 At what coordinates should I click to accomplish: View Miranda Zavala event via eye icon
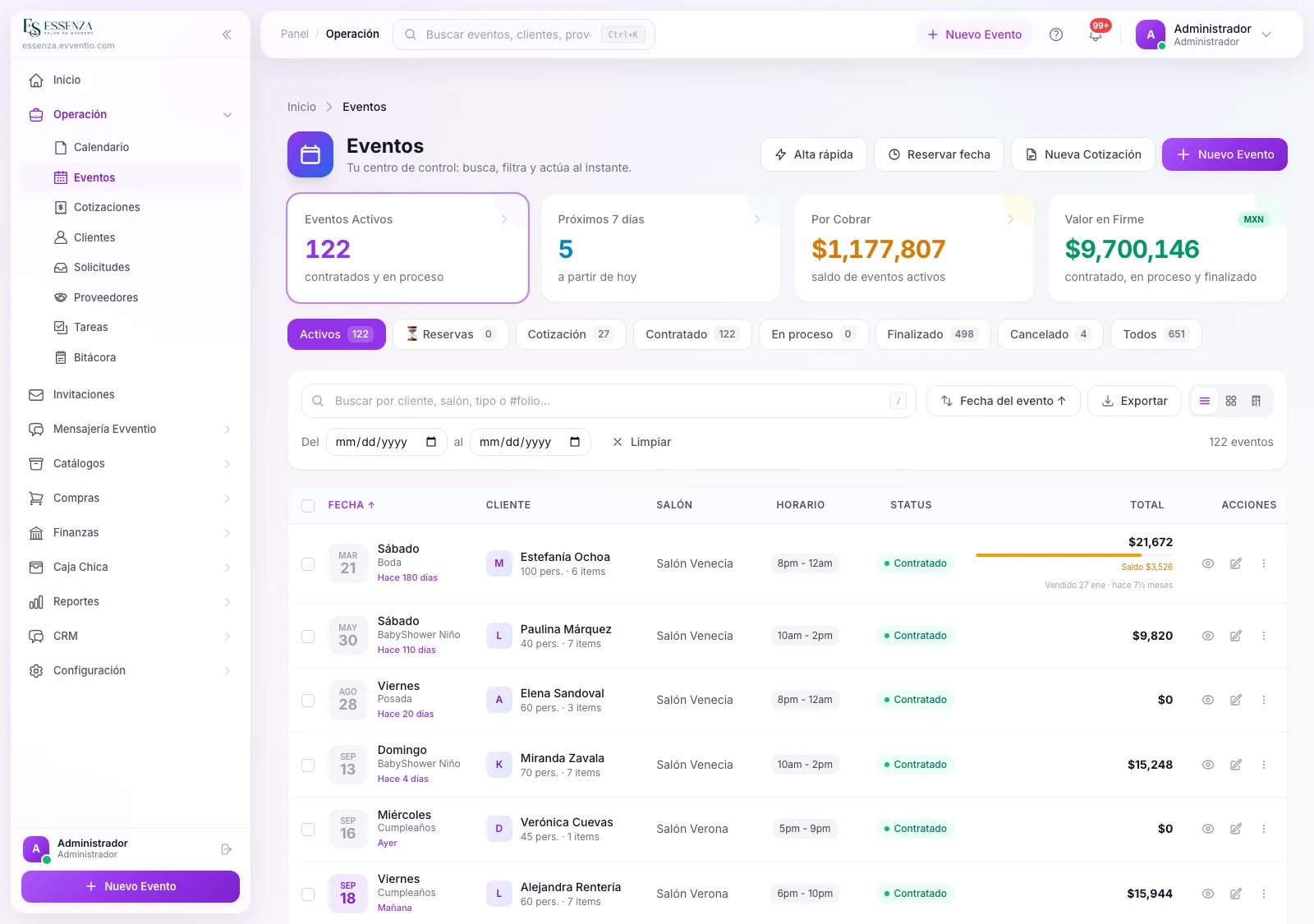[x=1208, y=765]
